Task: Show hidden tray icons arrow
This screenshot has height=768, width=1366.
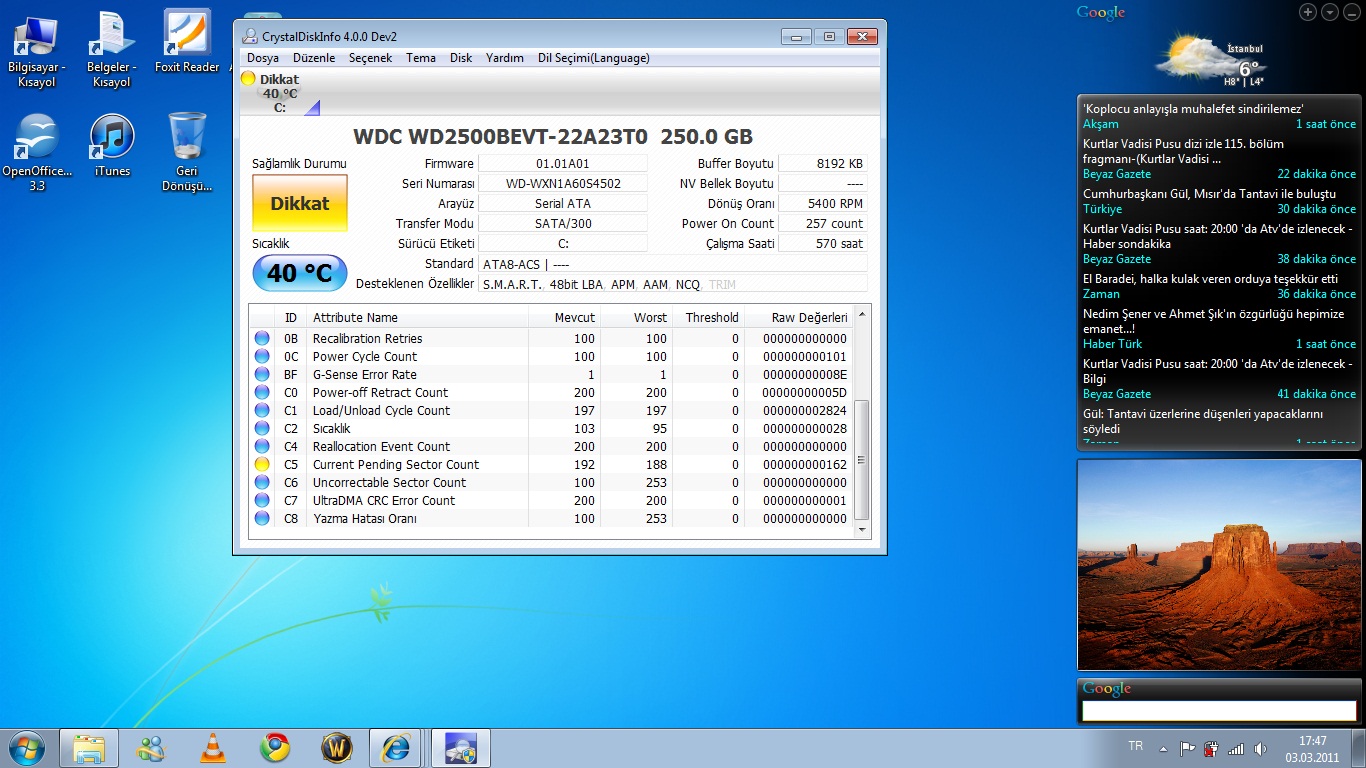Action: [1163, 748]
